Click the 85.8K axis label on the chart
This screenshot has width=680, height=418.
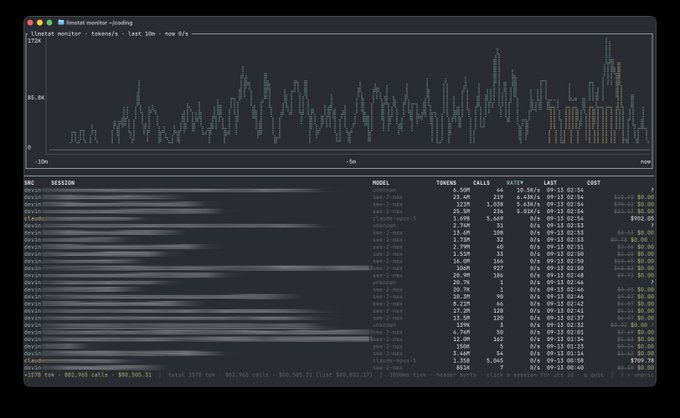pos(36,98)
